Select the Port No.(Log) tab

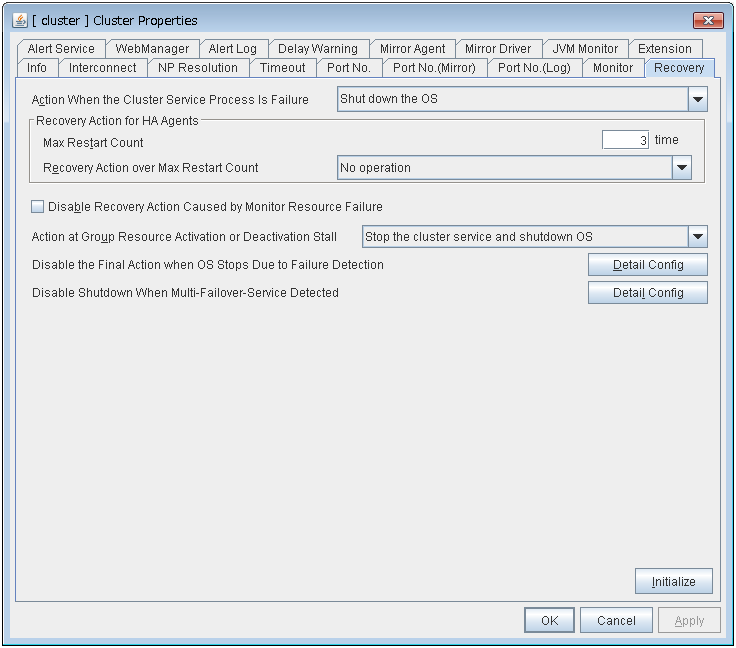click(534, 68)
